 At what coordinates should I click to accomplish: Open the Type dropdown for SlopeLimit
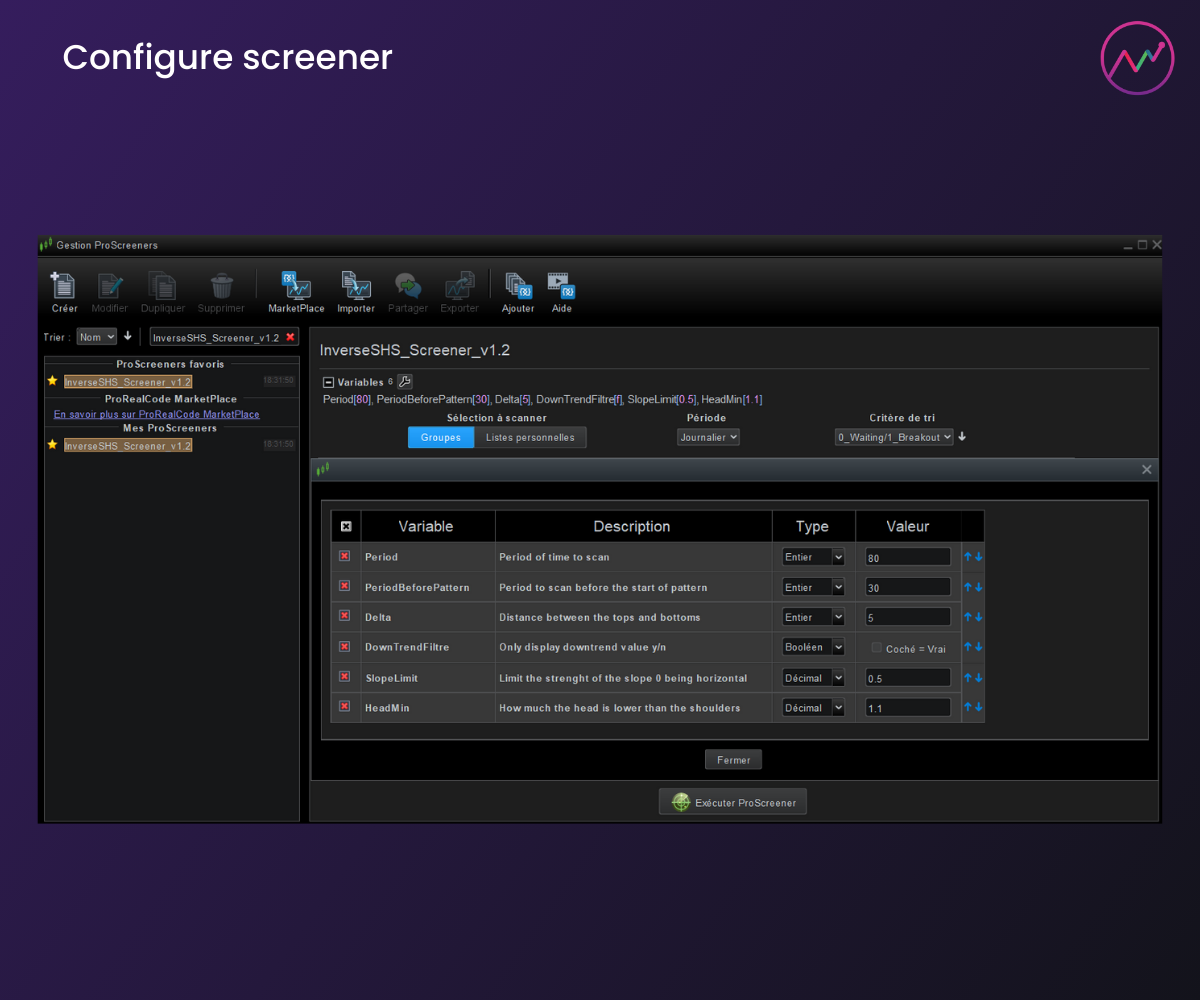pyautogui.click(x=814, y=678)
